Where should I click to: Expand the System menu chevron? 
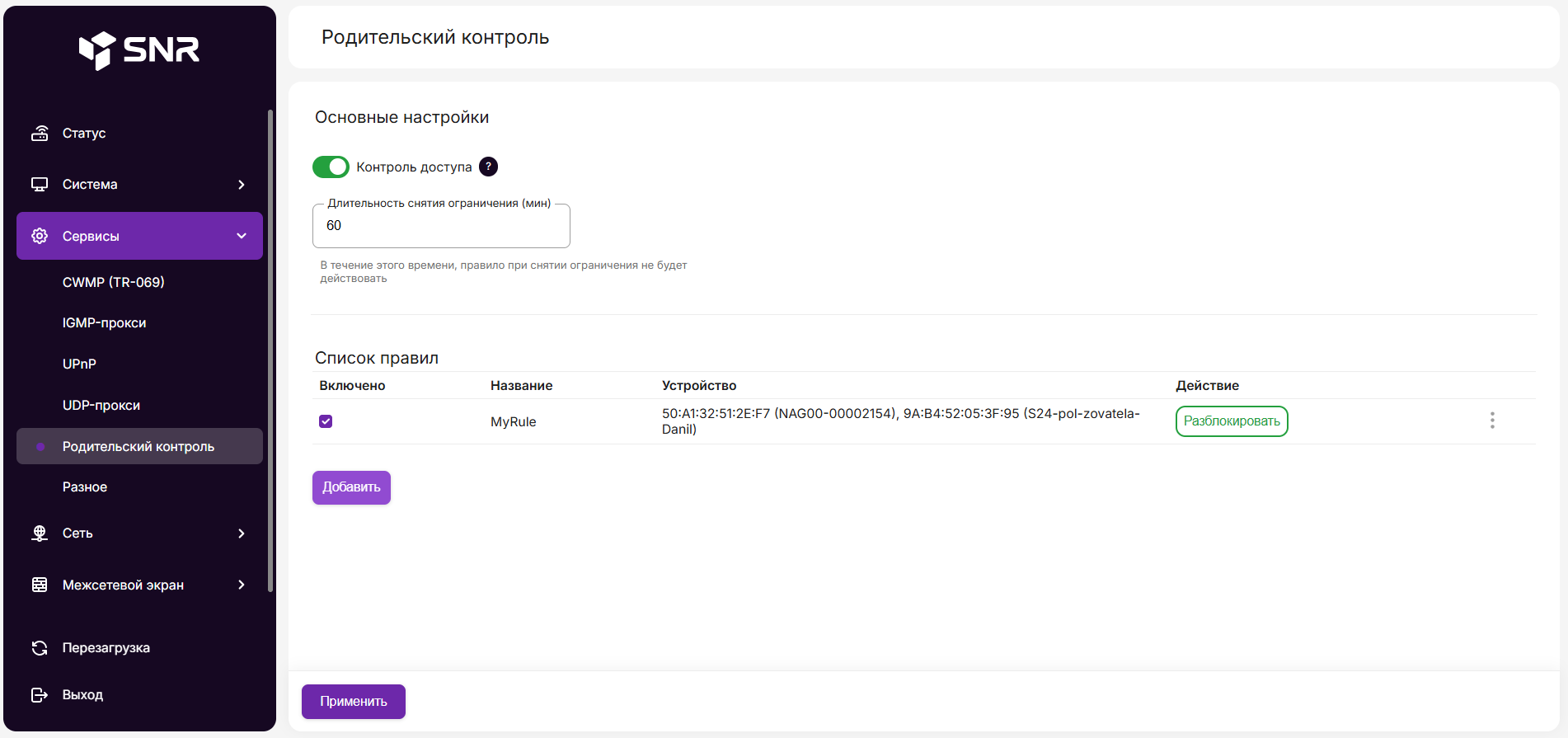coord(242,185)
